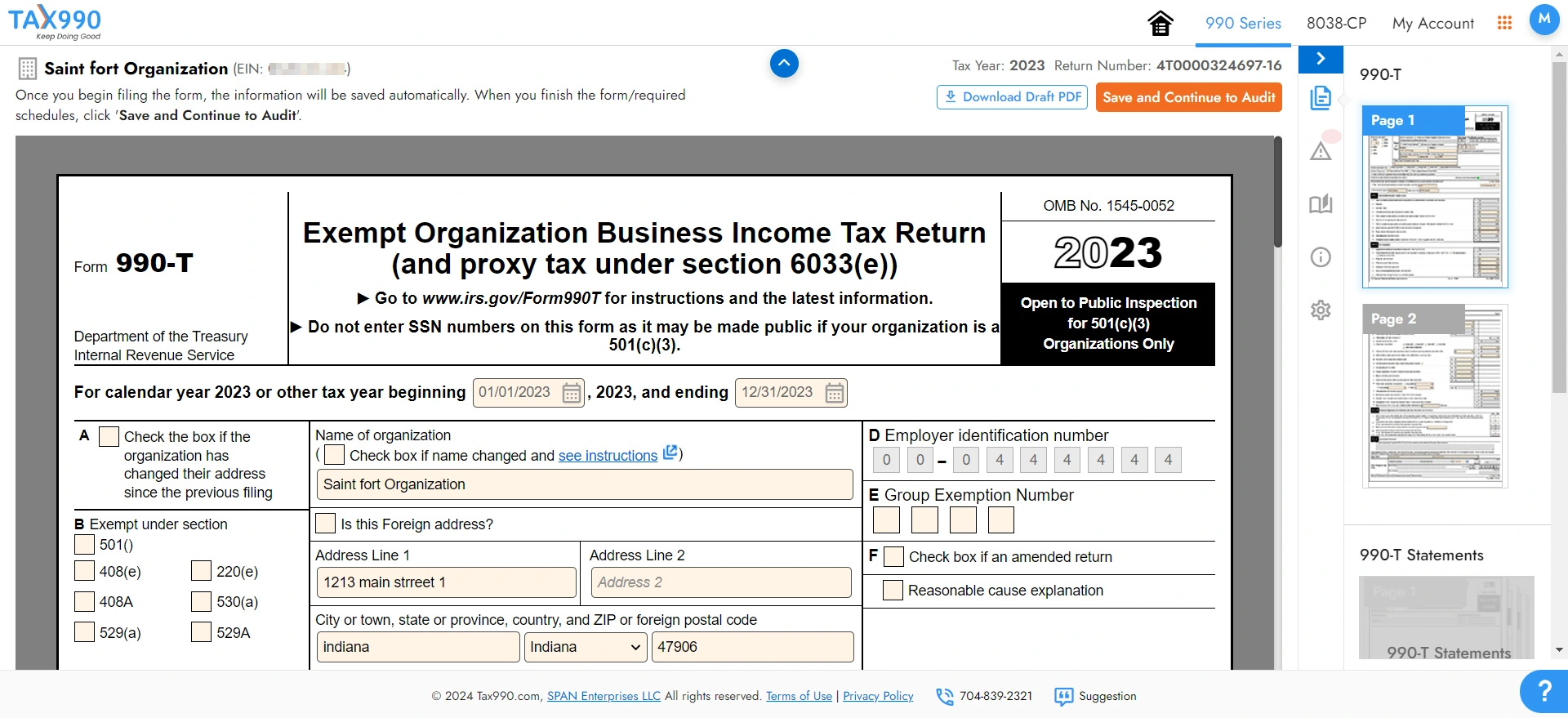The width and height of the screenshot is (1568, 718).
Task: Open the My Account menu
Action: [1432, 24]
